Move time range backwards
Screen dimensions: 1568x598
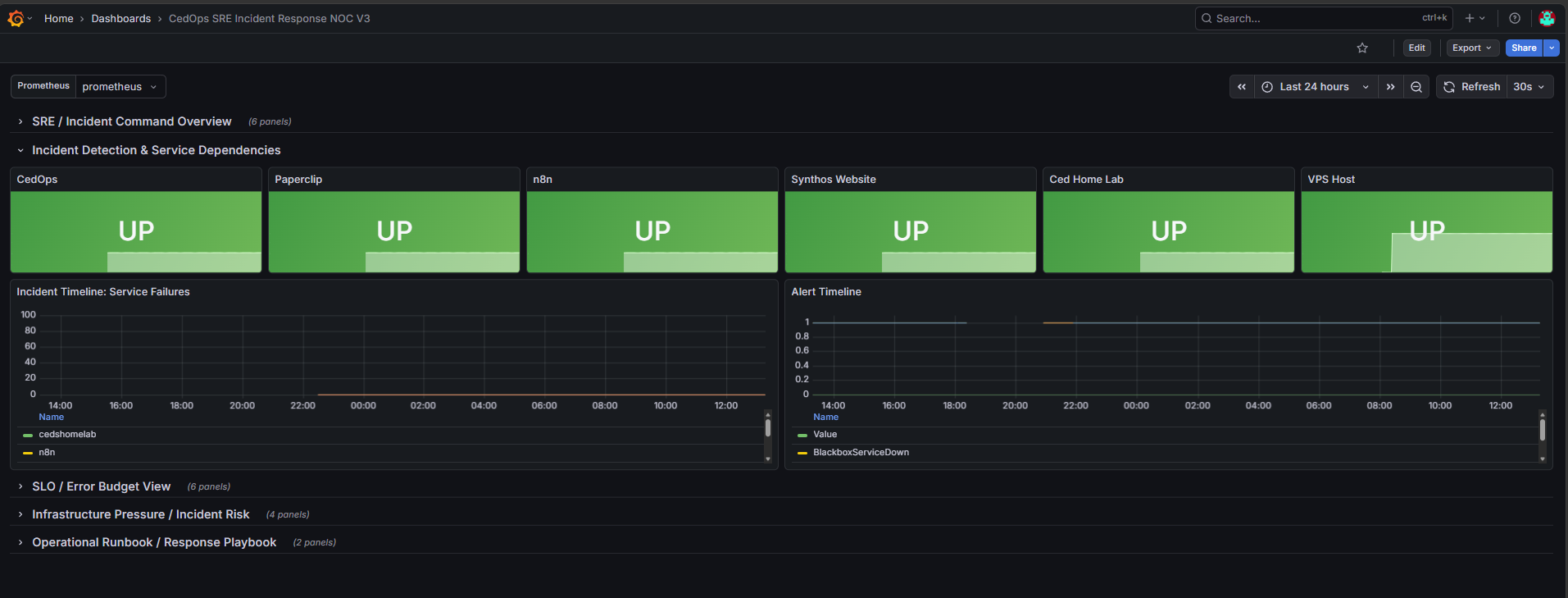1242,87
